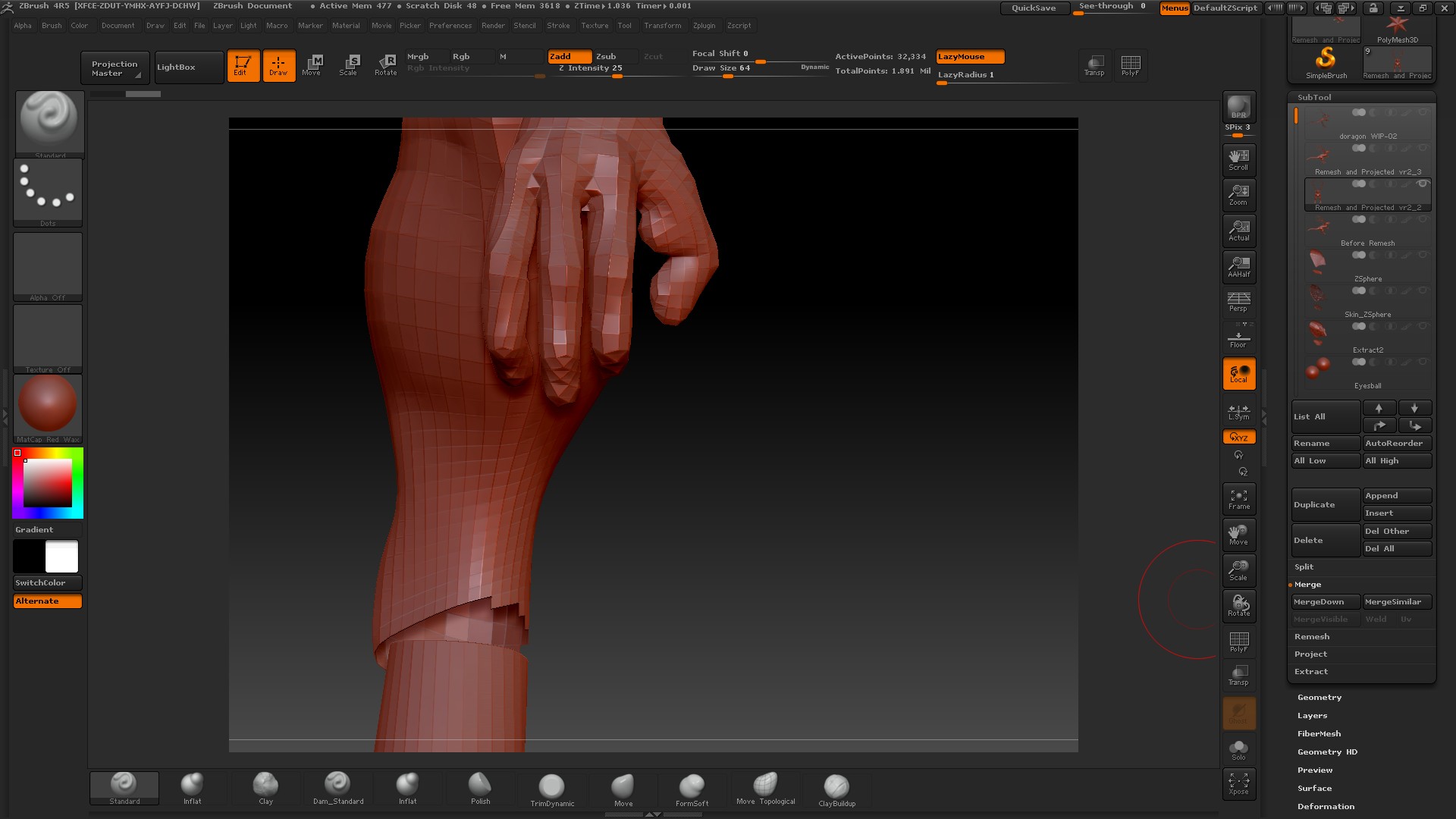This screenshot has width=1456, height=819.
Task: Toggle Persp perspective view
Action: point(1238,302)
